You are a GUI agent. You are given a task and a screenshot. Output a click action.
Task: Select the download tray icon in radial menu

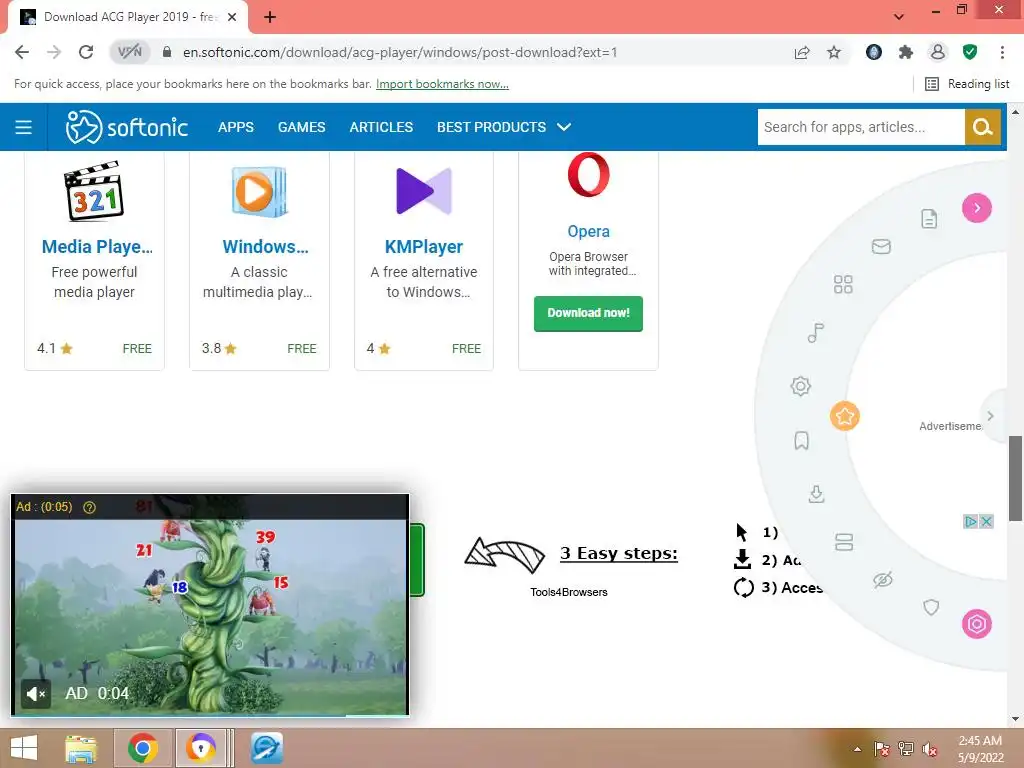pos(816,493)
